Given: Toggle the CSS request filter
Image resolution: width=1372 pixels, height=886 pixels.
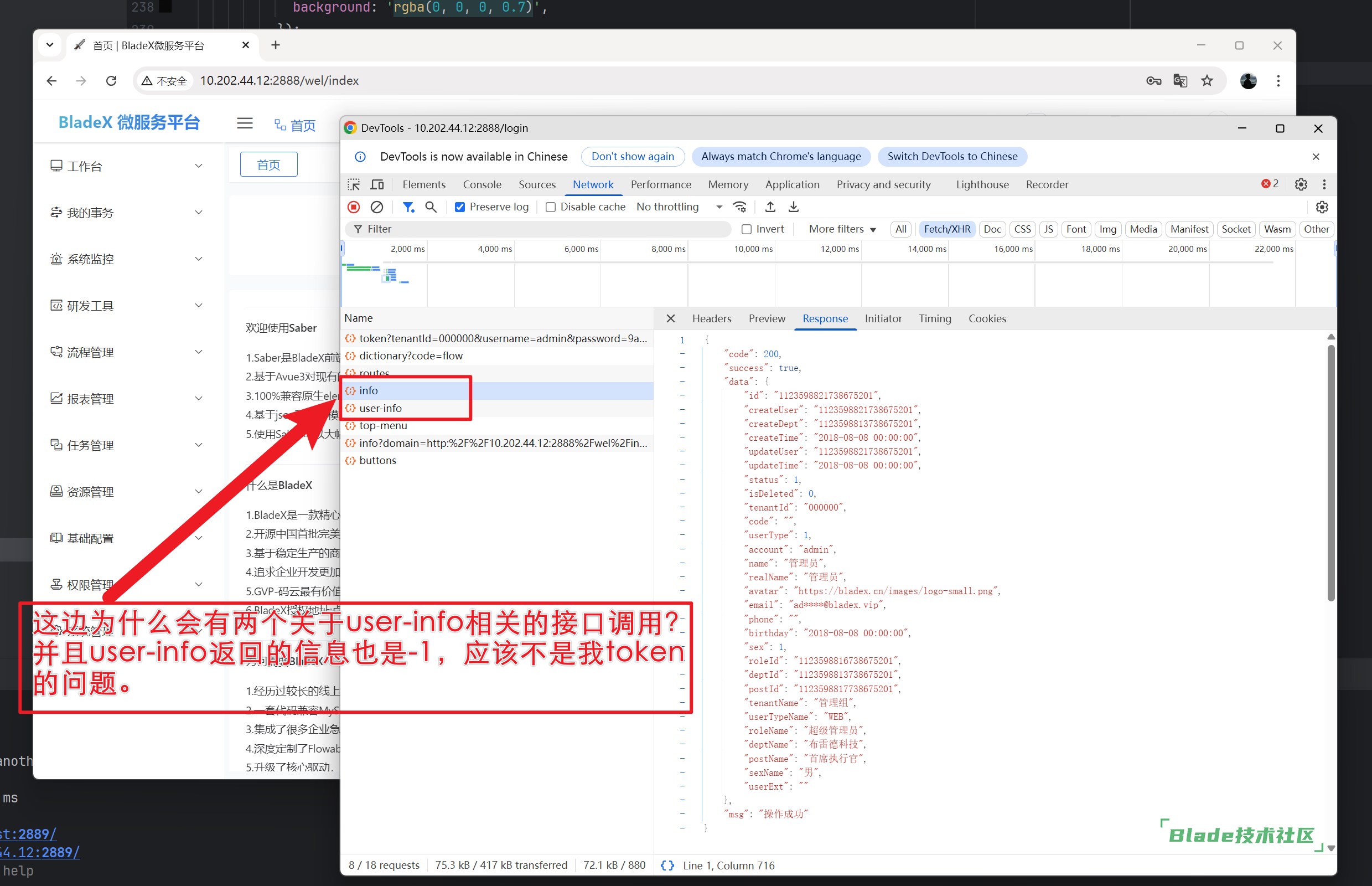Looking at the screenshot, I should point(1022,229).
